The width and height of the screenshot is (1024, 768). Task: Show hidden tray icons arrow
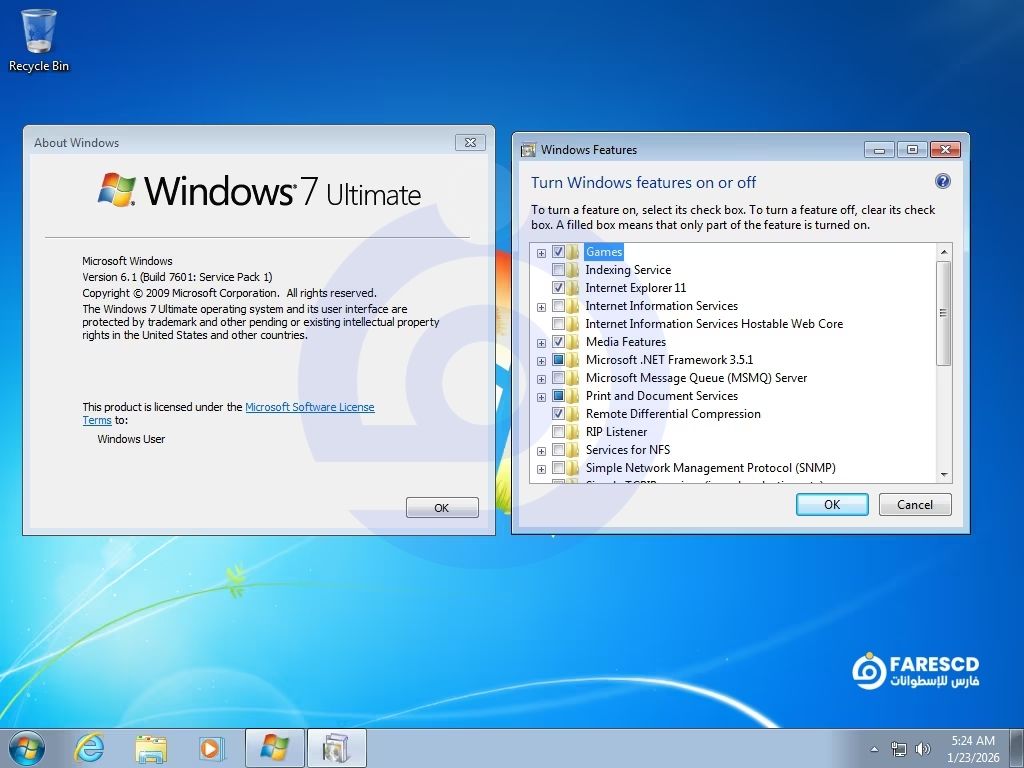[874, 749]
